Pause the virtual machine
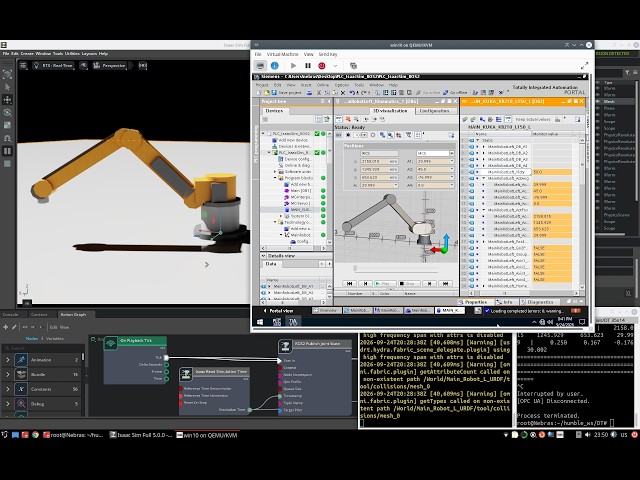 click(x=308, y=66)
